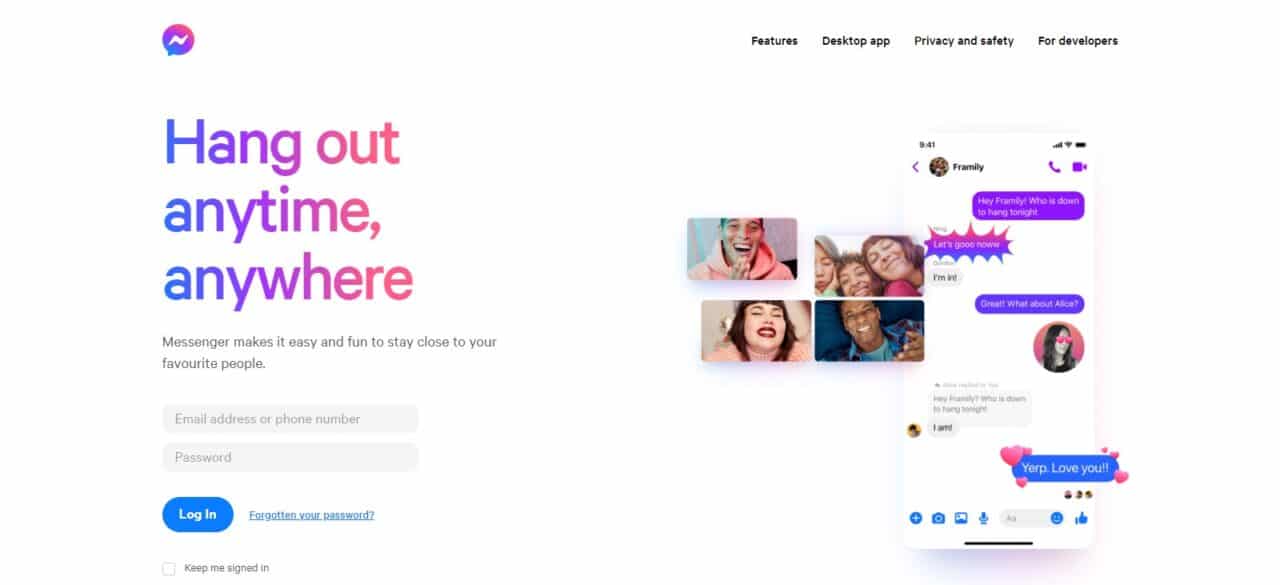Open the camera icon in chat composer
The width and height of the screenshot is (1280, 585).
click(x=938, y=518)
